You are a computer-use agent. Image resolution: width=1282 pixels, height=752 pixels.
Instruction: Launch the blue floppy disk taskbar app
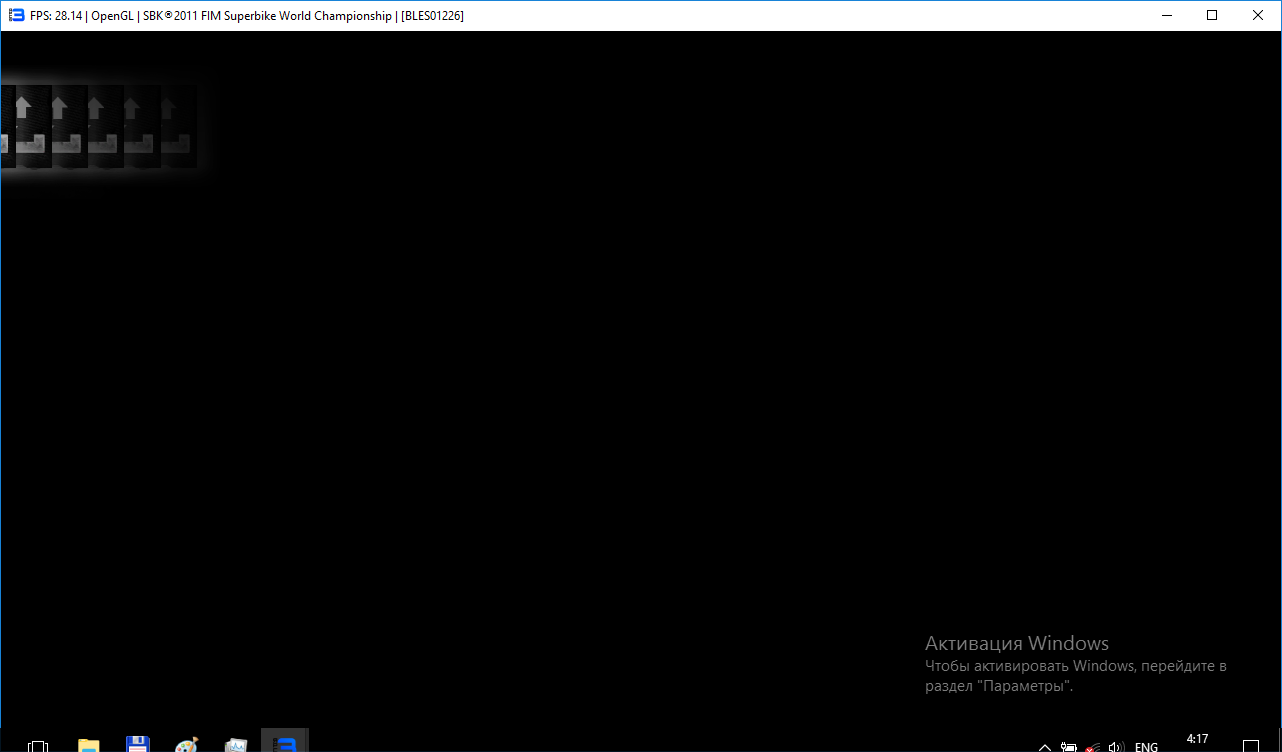coord(138,744)
